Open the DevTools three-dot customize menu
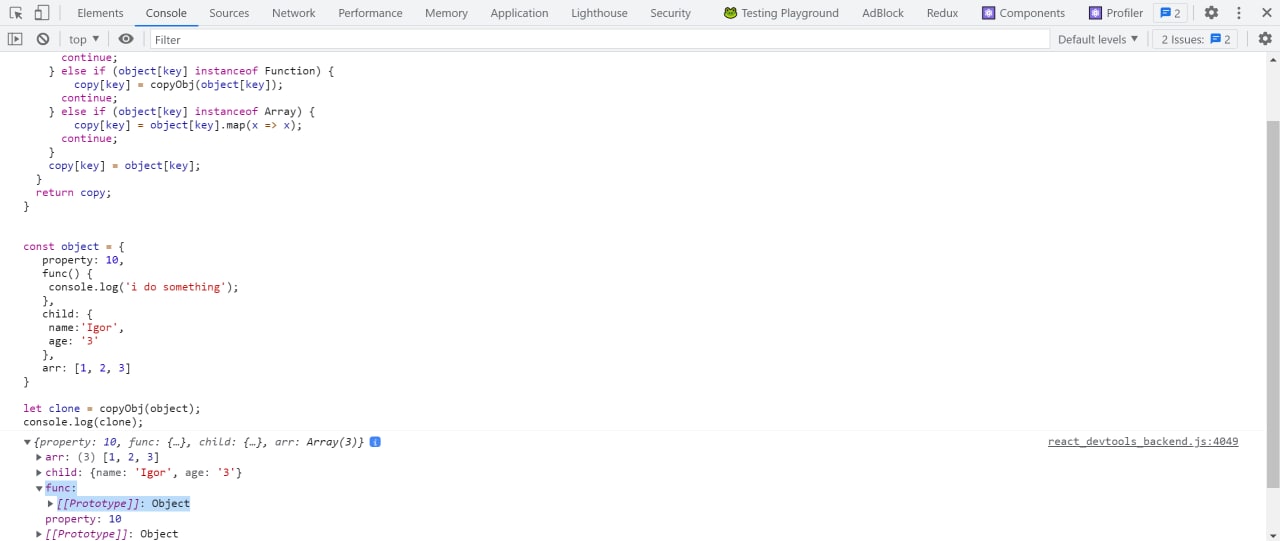The image size is (1280, 541). click(1239, 13)
